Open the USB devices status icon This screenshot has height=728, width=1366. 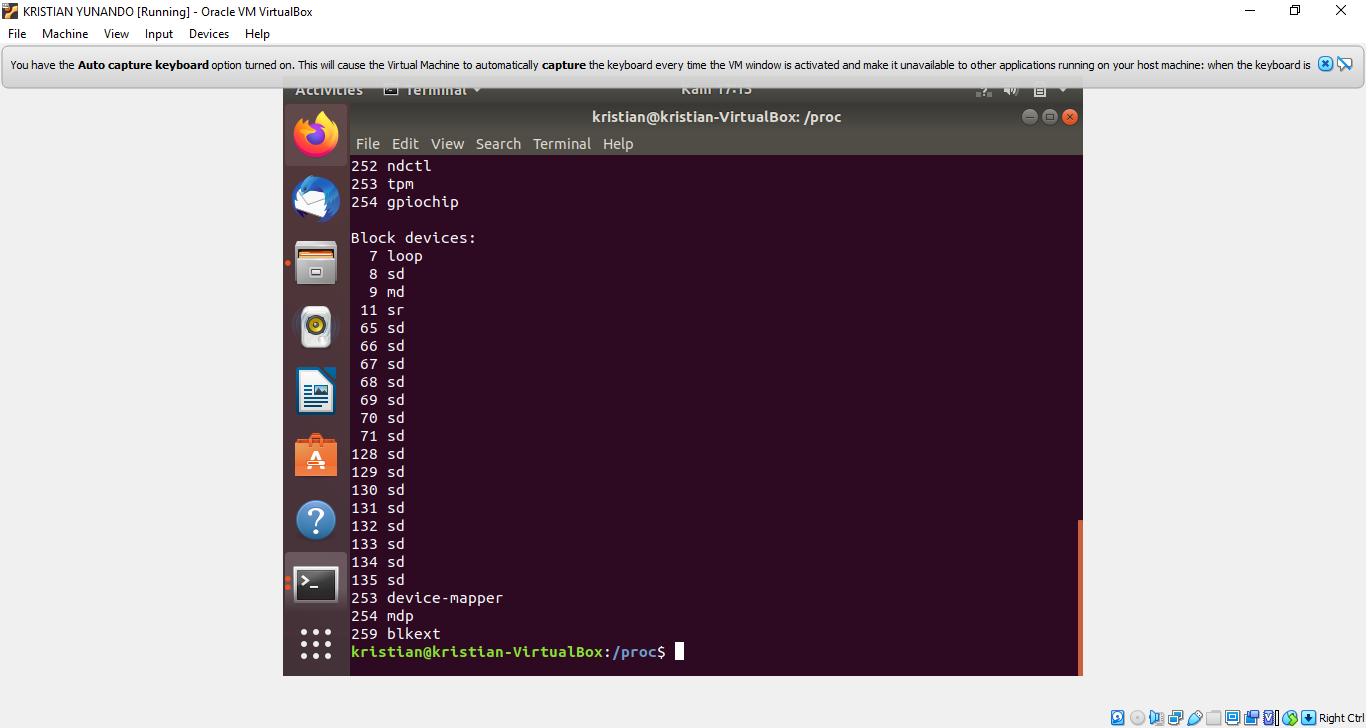coord(1194,718)
